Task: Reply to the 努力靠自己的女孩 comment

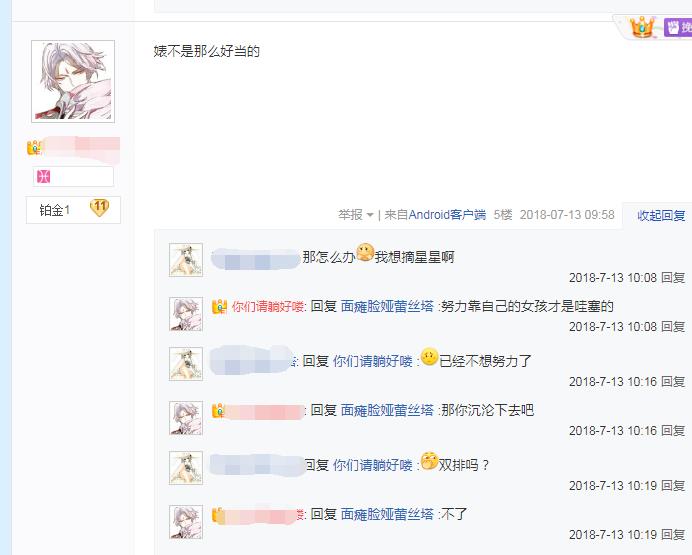Action: pos(673,326)
